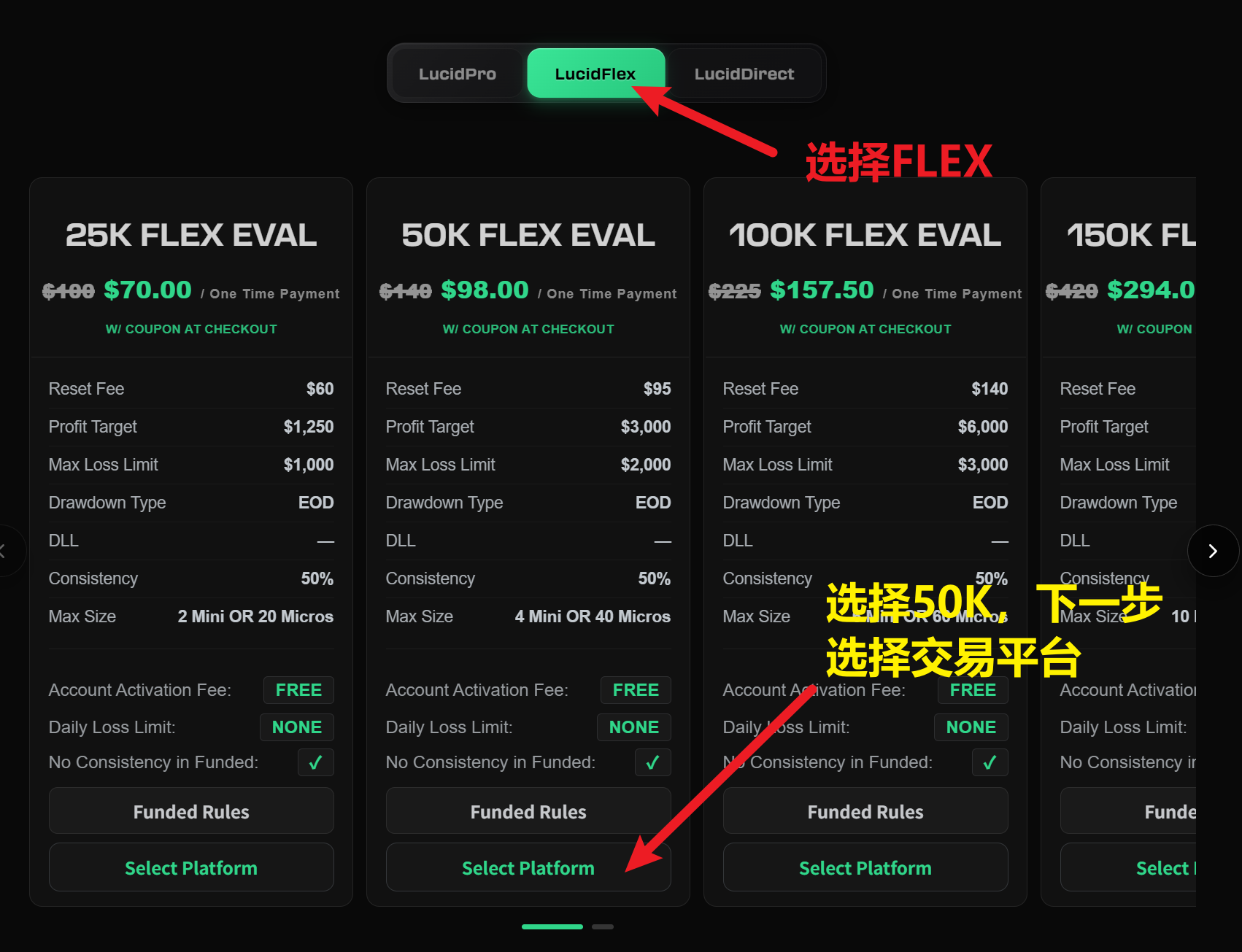Click 100K No Consistency checkmark icon
This screenshot has height=952, width=1242.
[x=990, y=762]
